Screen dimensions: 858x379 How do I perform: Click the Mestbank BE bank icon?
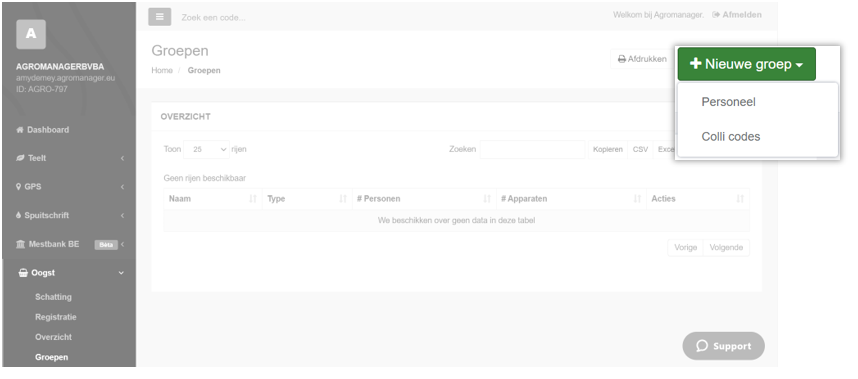(x=21, y=244)
